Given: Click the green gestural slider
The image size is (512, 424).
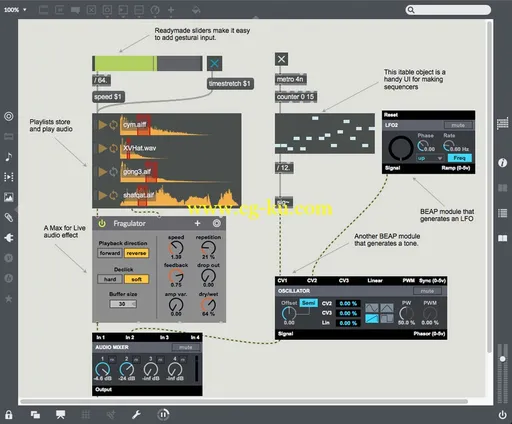Looking at the screenshot, I should coord(147,63).
